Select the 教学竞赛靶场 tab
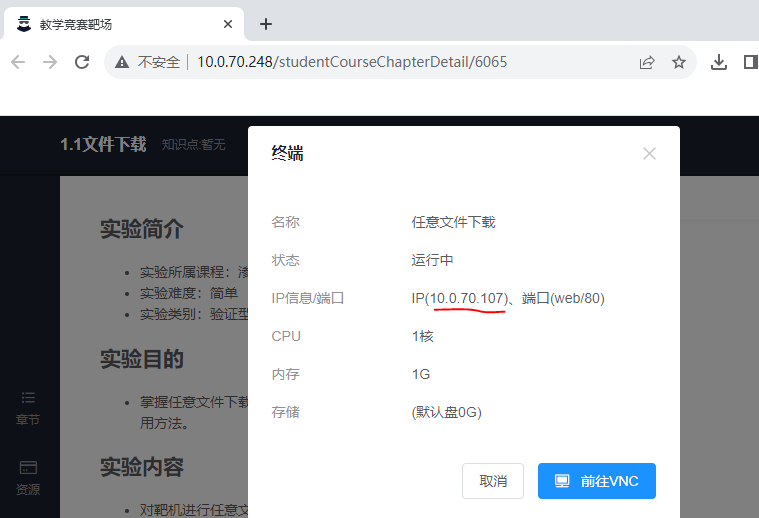759x518 pixels. pos(124,24)
